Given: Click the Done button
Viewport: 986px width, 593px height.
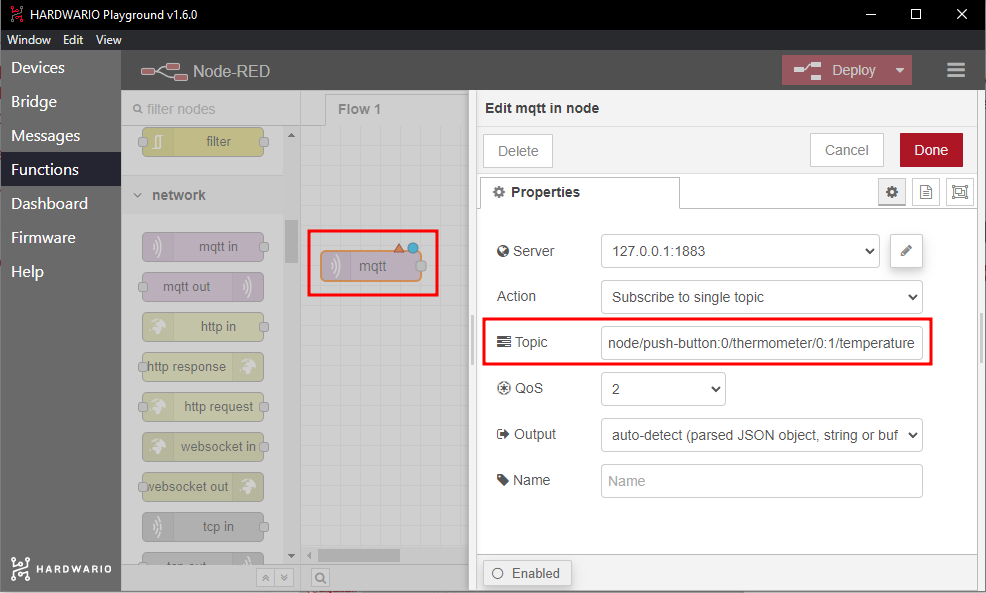Looking at the screenshot, I should click(931, 150).
